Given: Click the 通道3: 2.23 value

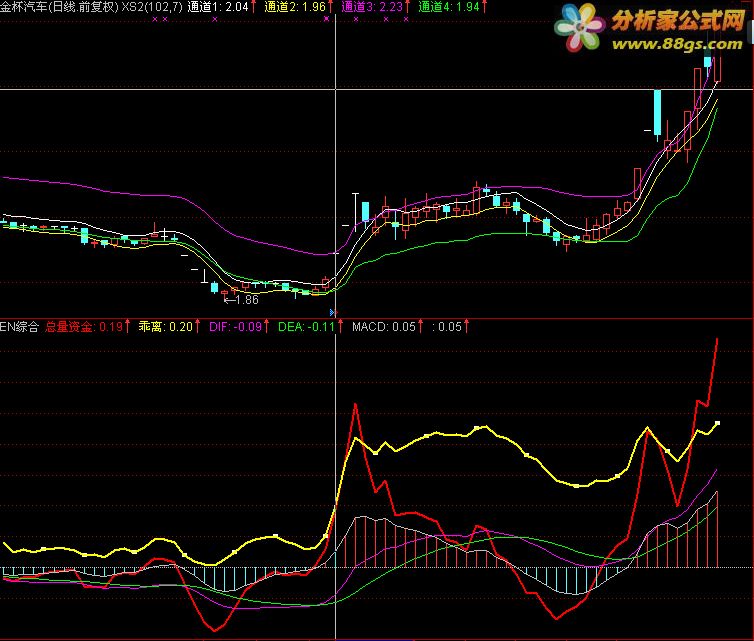Looking at the screenshot, I should (372, 7).
